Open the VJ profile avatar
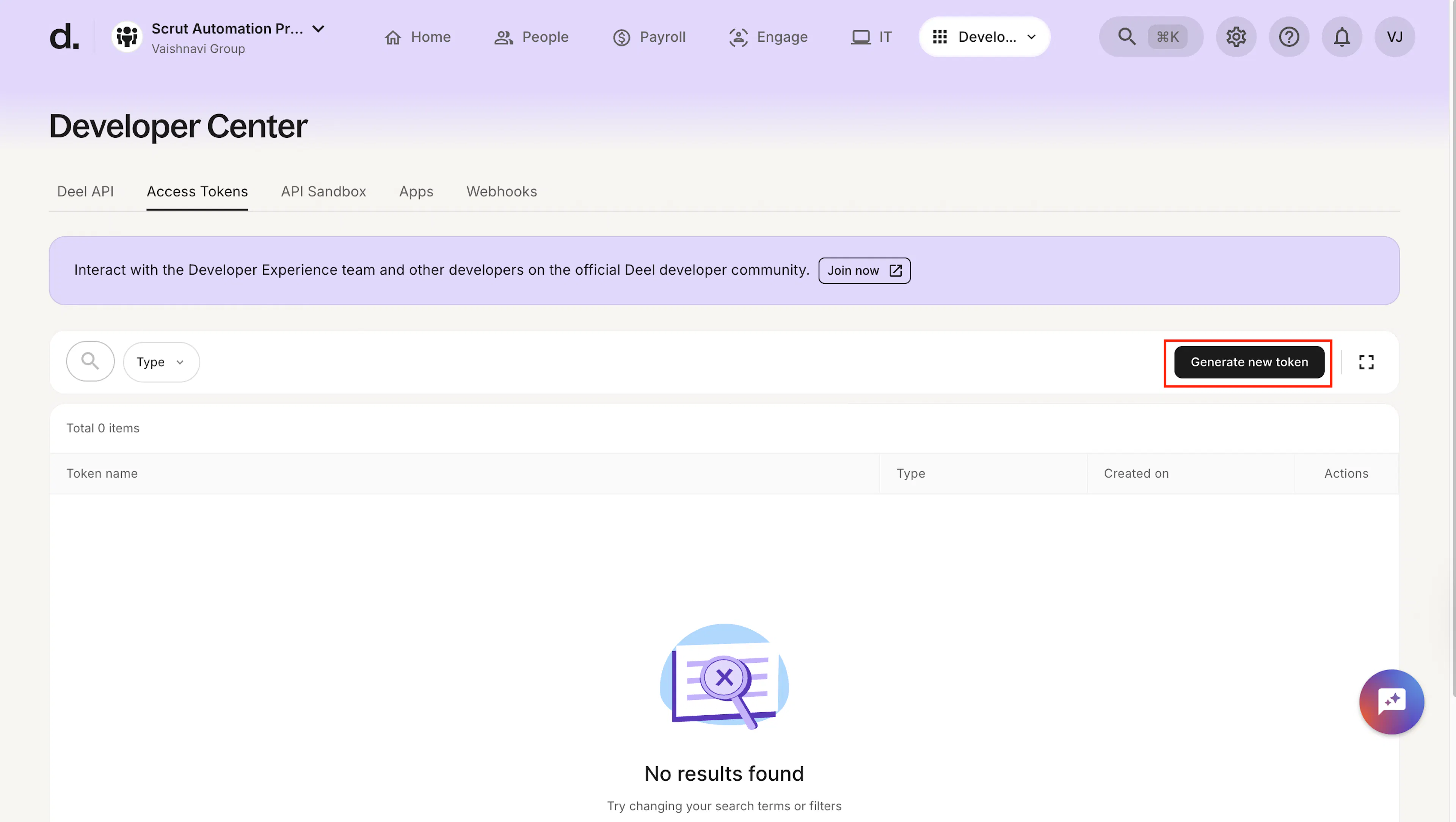1456x822 pixels. tap(1395, 37)
